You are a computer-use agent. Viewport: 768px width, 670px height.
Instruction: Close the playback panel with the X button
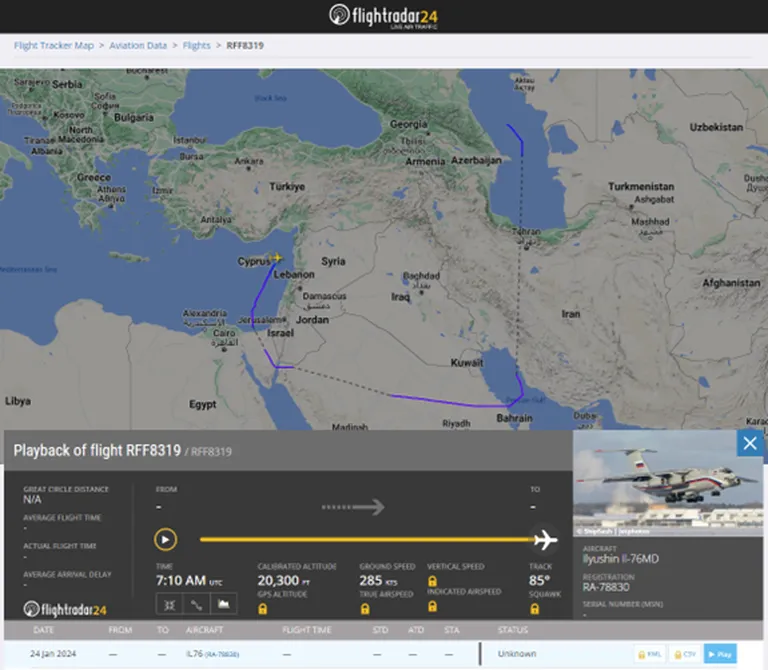[x=750, y=443]
